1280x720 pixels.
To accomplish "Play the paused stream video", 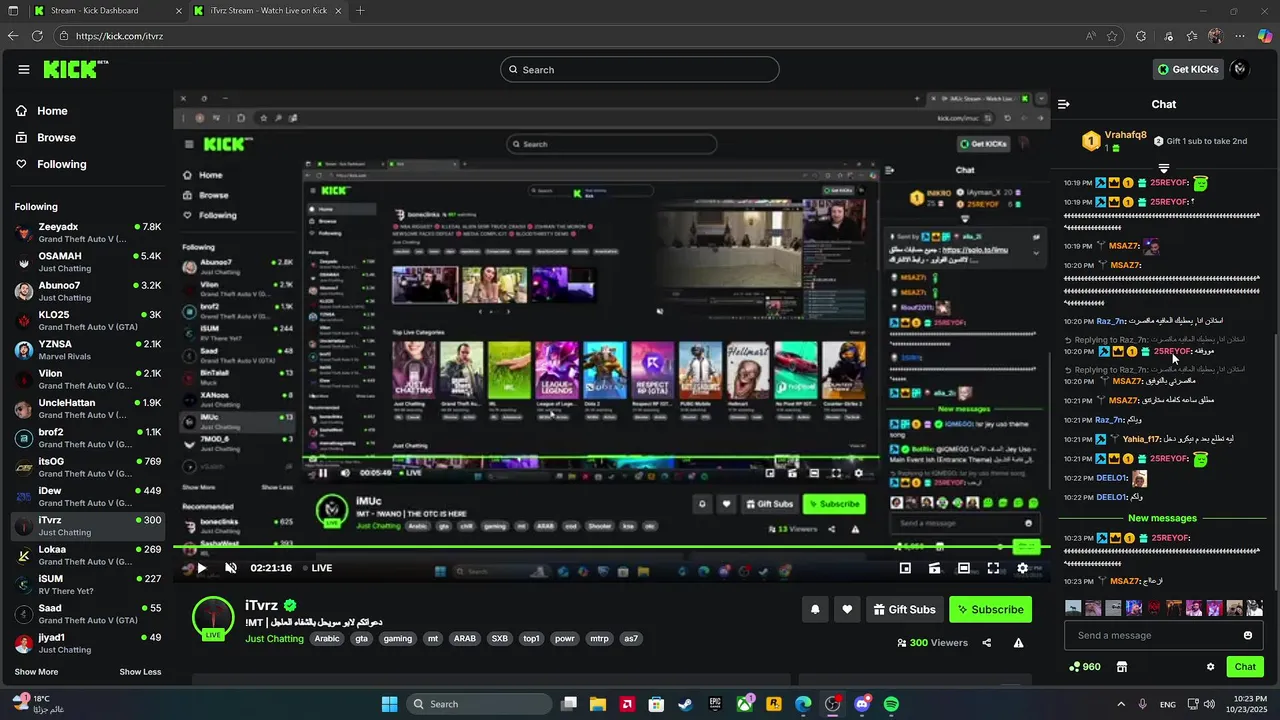I will (x=201, y=568).
